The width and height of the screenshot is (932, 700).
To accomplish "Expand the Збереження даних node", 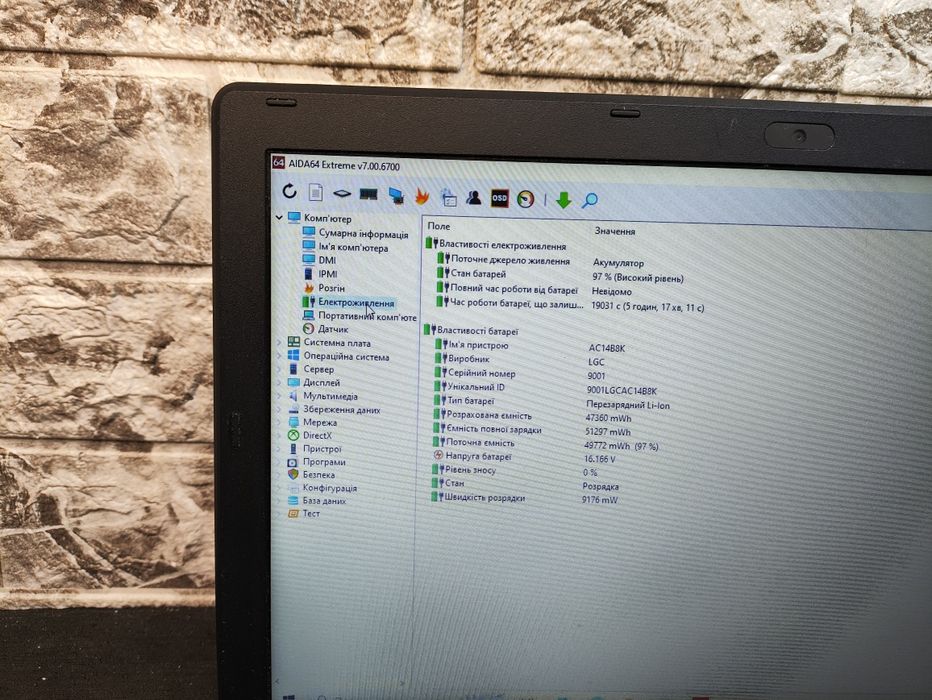I will [x=279, y=409].
